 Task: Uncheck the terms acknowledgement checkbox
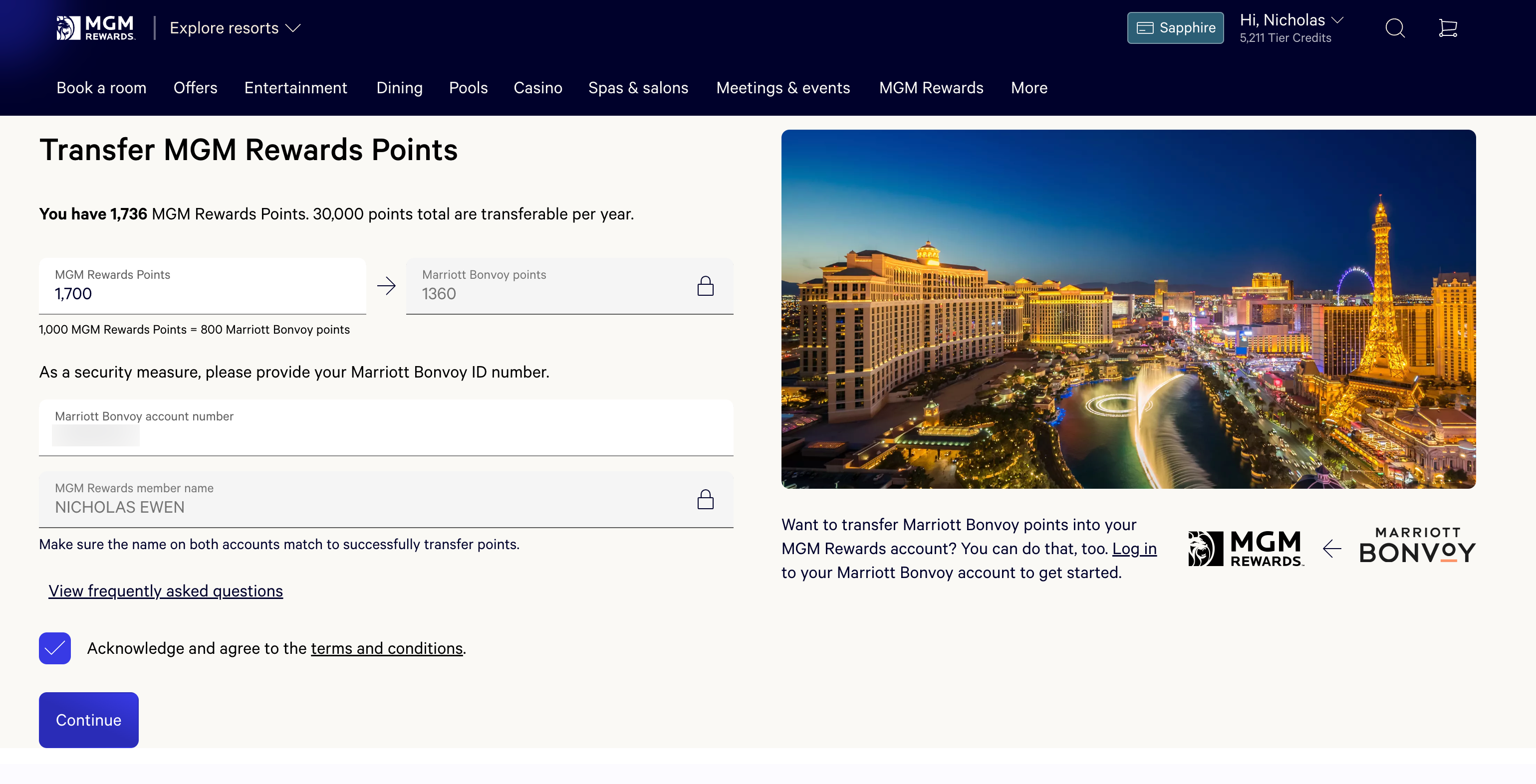(x=55, y=648)
